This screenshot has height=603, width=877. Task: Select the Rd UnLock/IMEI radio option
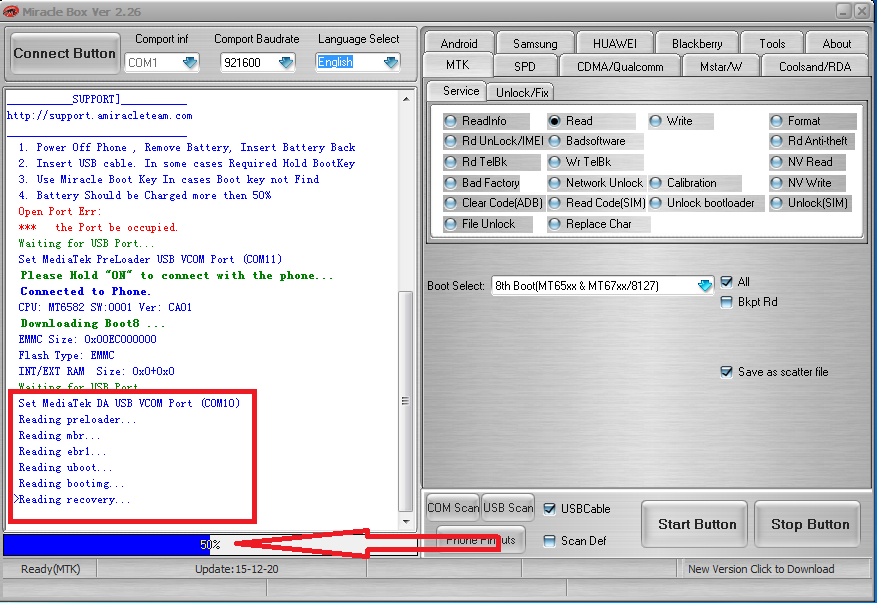coord(493,141)
